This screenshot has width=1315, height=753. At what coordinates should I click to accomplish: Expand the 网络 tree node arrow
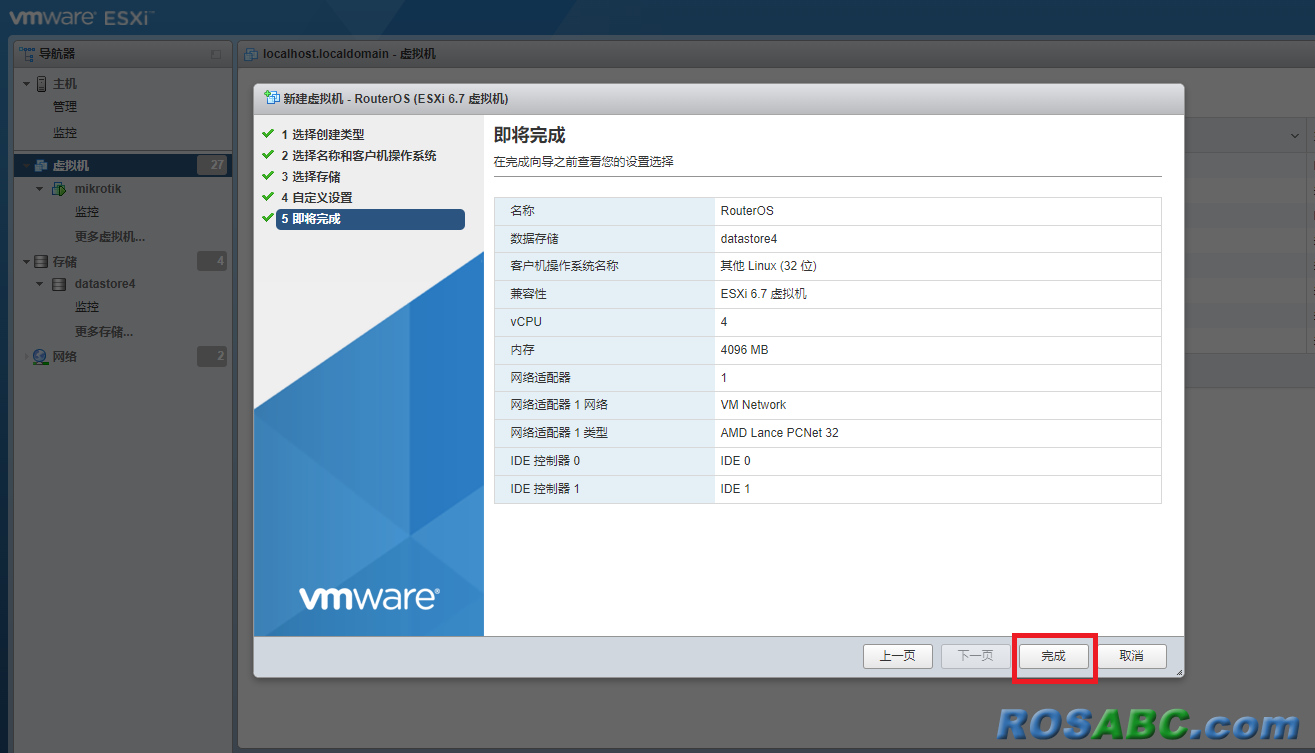[x=26, y=357]
